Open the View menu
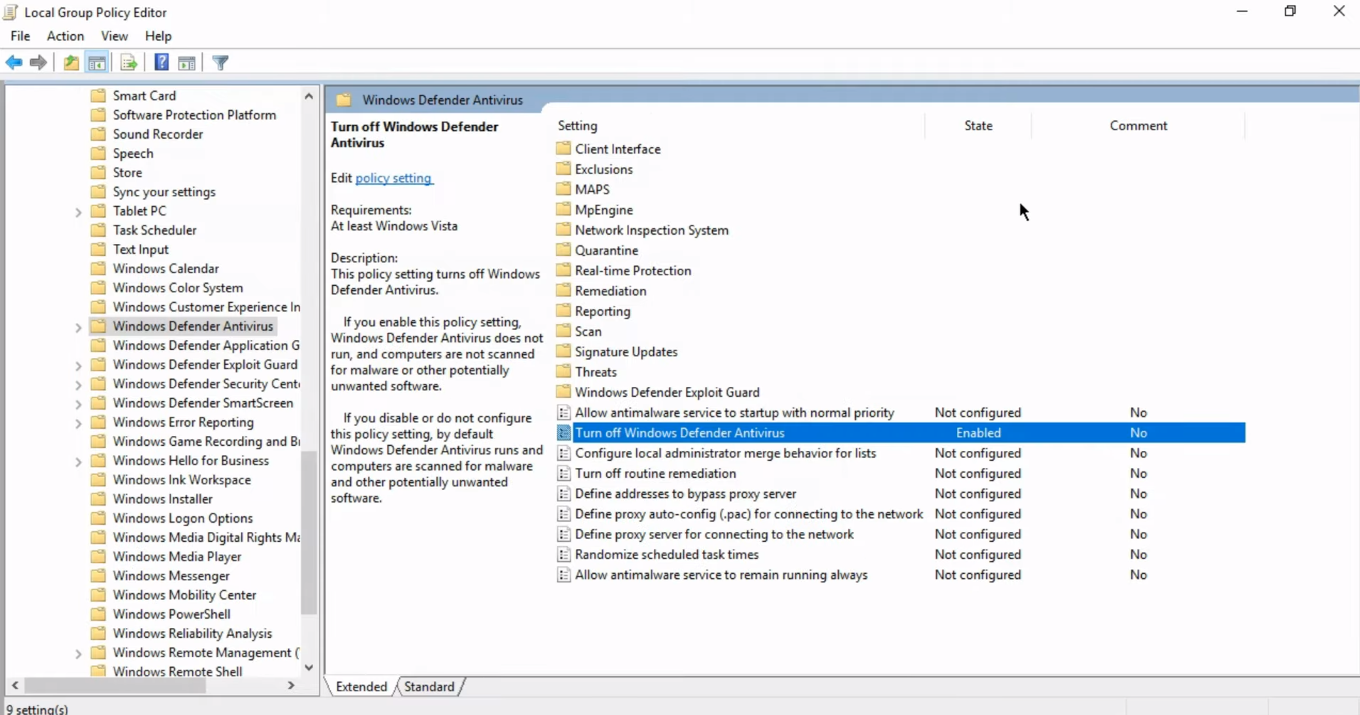The image size is (1360, 715). [114, 36]
